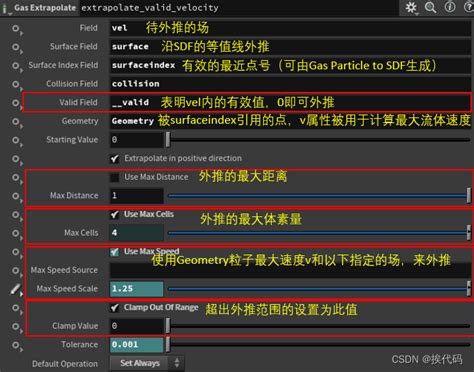Click the Starting Value number field

[137, 140]
